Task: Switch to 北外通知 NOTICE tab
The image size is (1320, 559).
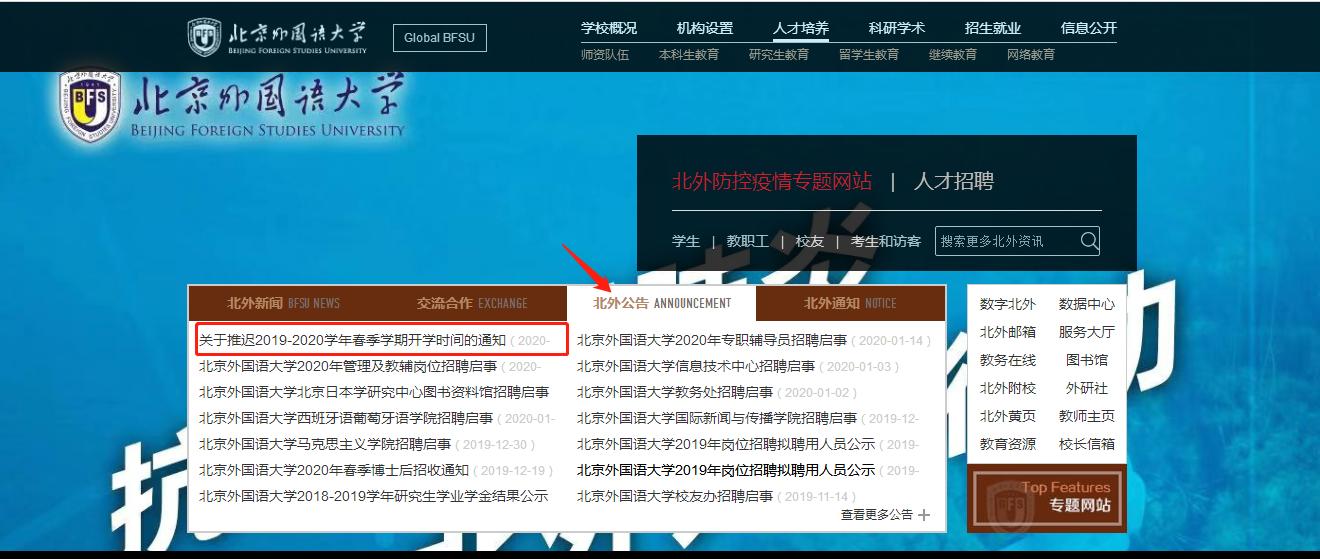Action: coord(850,303)
